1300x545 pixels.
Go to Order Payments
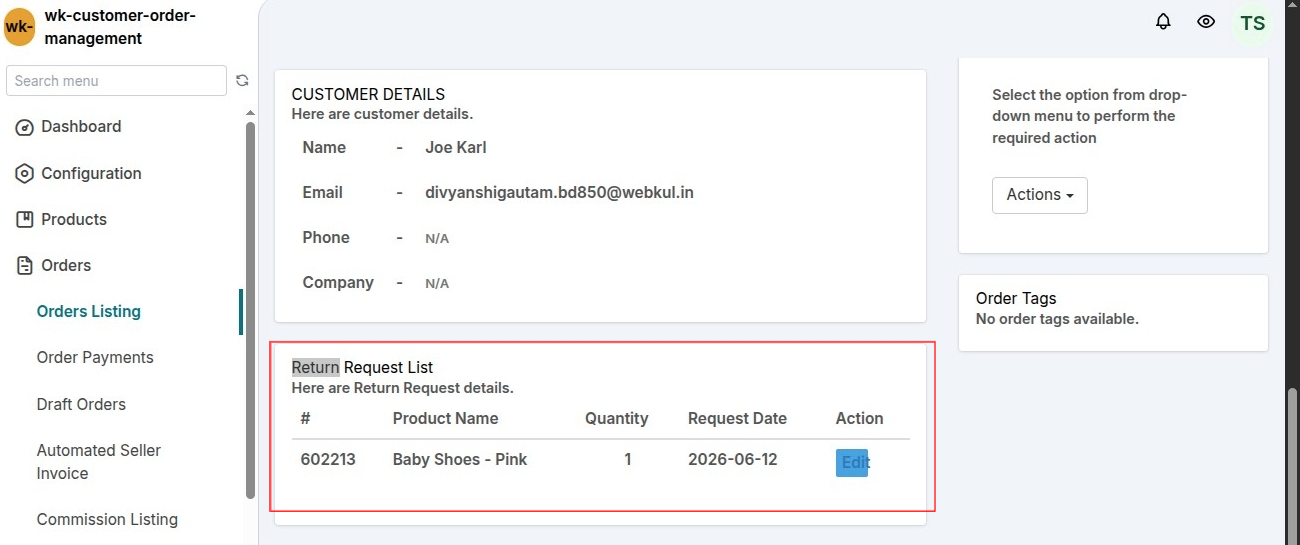95,357
